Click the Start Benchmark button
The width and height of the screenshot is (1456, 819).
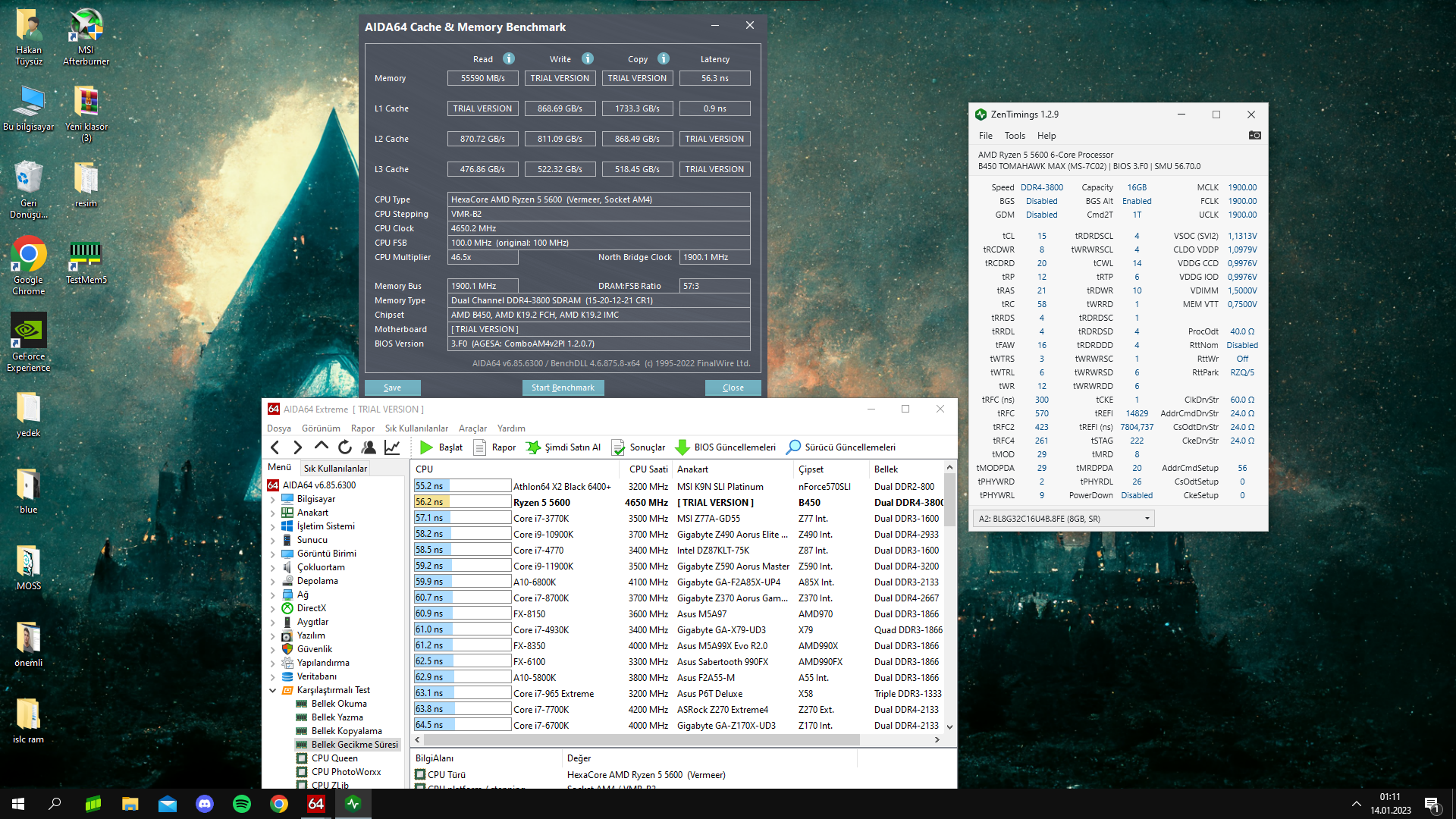(563, 388)
